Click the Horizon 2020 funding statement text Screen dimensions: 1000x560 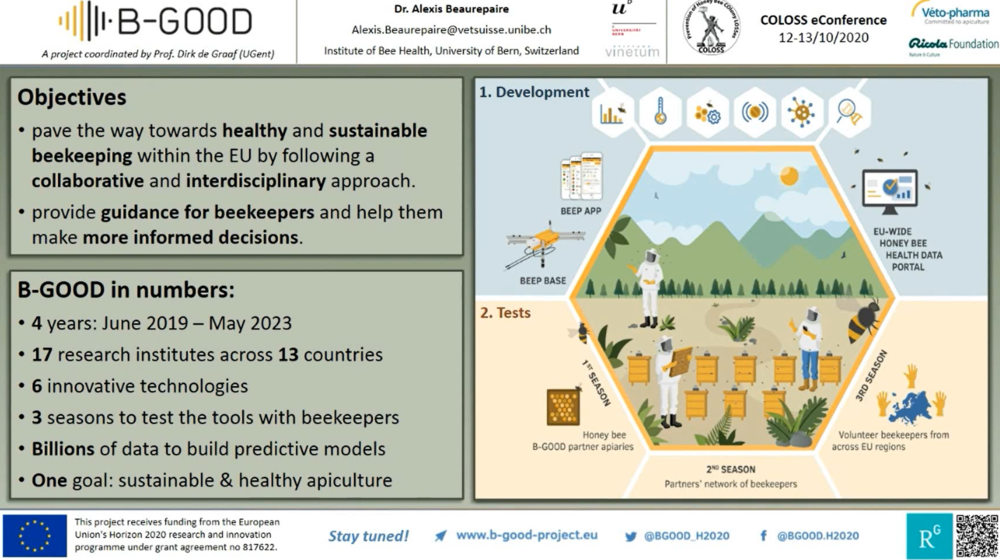point(177,534)
